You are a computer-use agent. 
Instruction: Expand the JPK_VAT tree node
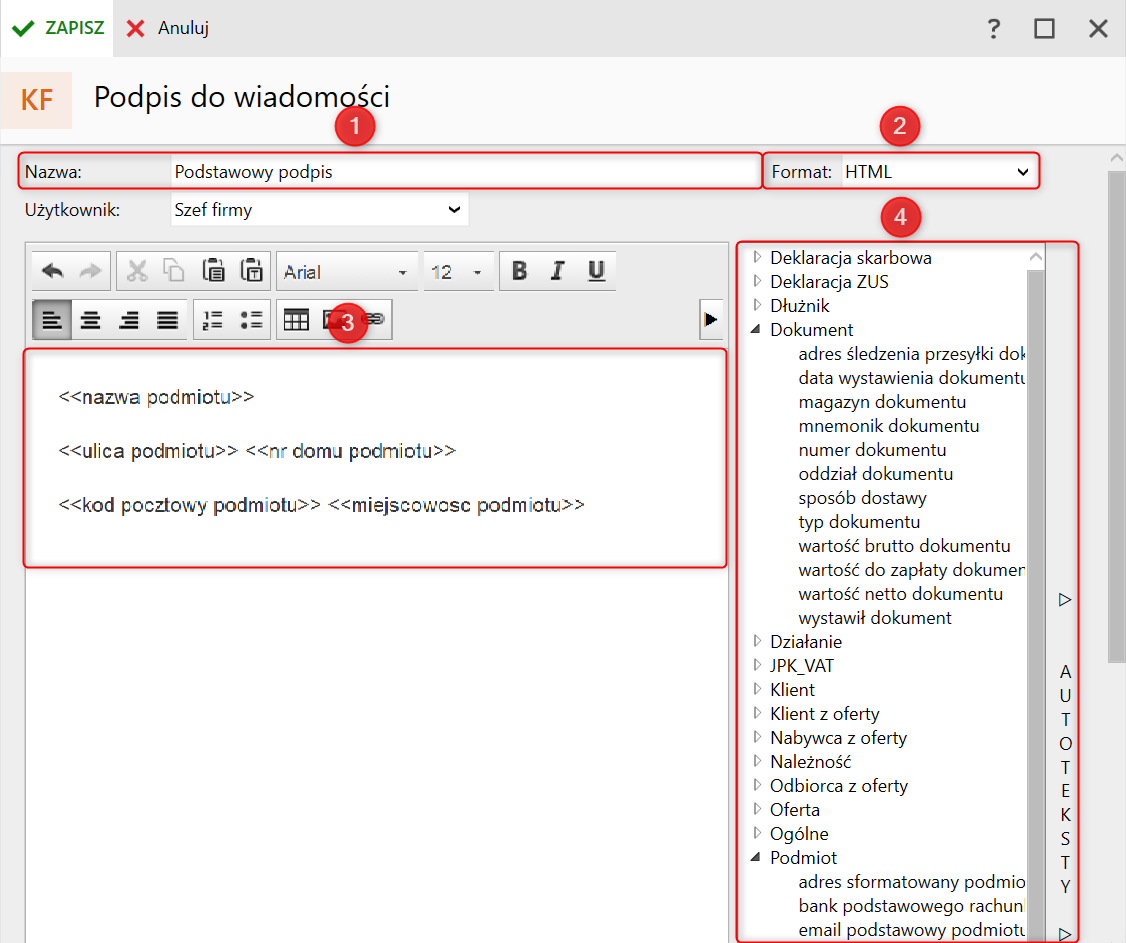coord(757,665)
